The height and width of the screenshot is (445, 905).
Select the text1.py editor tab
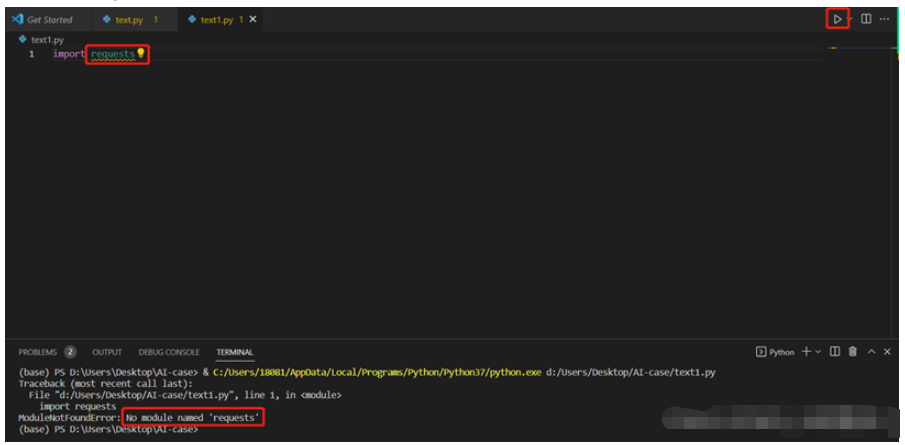pyautogui.click(x=215, y=20)
